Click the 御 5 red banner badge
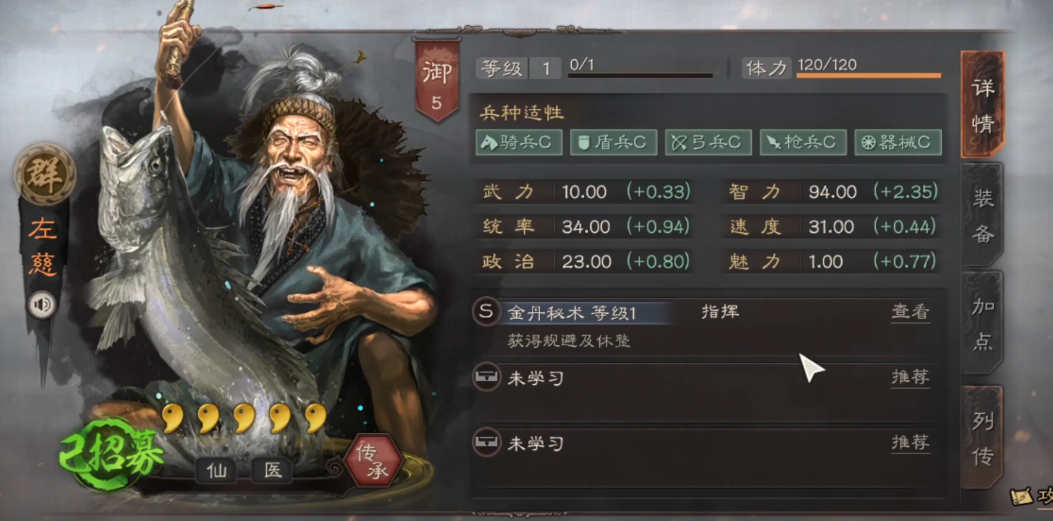Screen dimensions: 1053x521 click(x=437, y=79)
